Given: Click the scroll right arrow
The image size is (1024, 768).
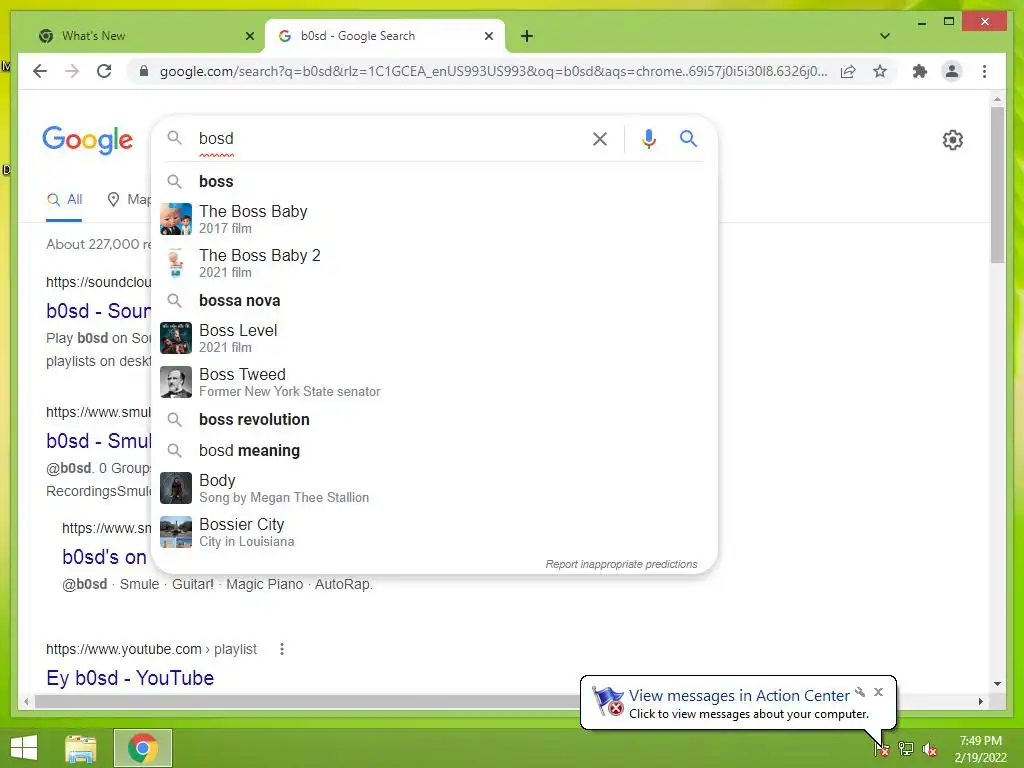Looking at the screenshot, I should click(x=980, y=701).
